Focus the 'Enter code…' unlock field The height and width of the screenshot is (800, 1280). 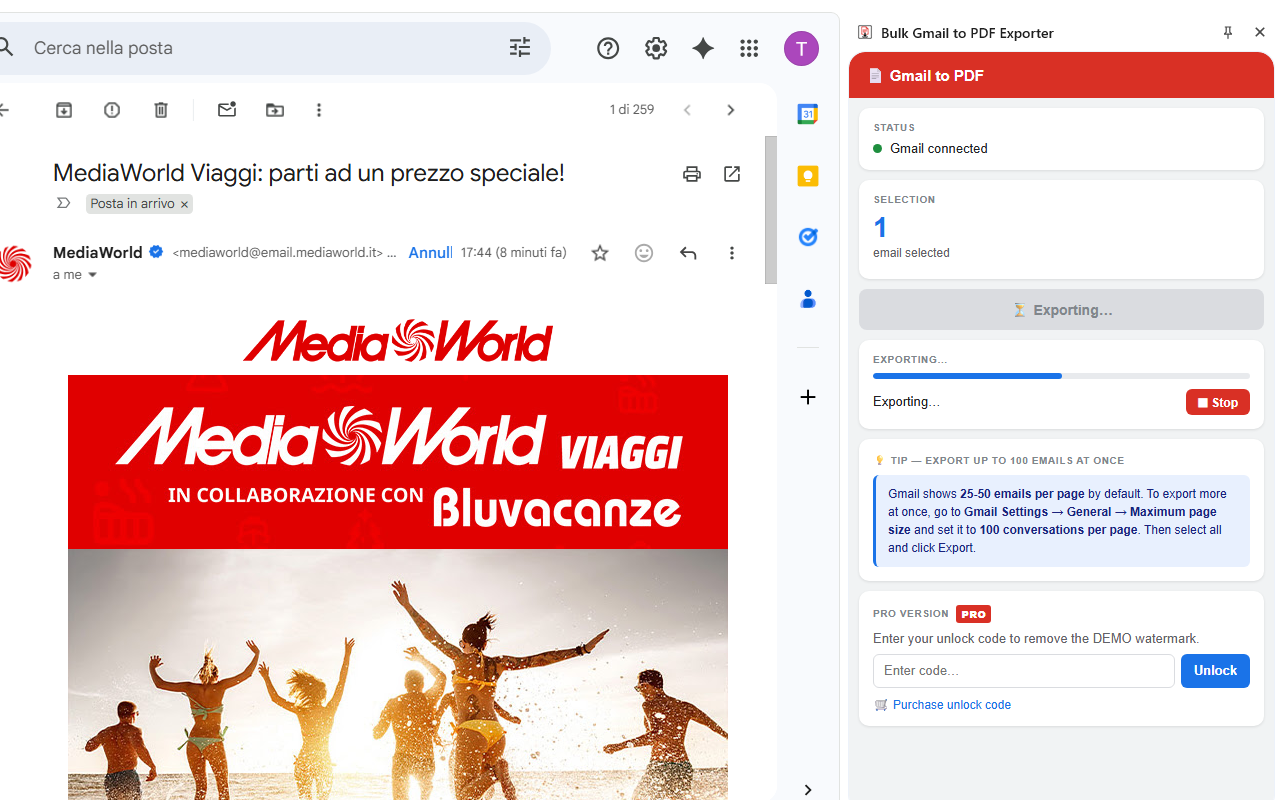pyautogui.click(x=1024, y=671)
